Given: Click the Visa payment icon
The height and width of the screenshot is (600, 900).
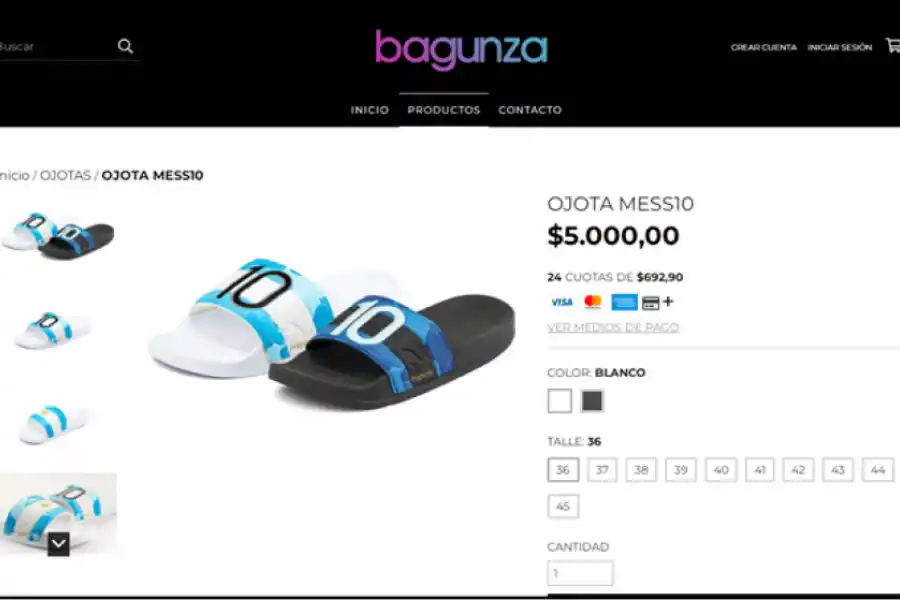Looking at the screenshot, I should coord(562,302).
